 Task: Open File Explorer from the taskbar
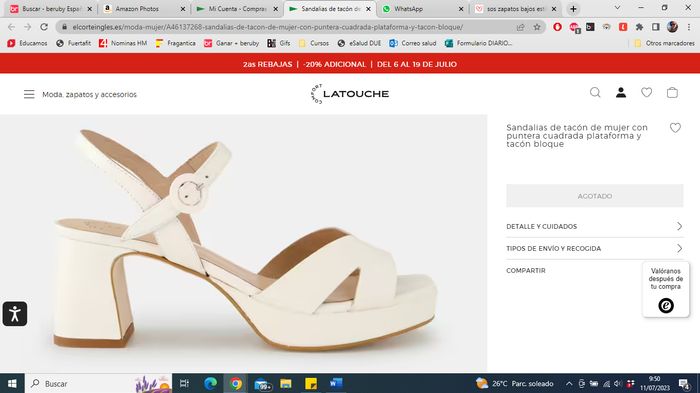coord(286,384)
